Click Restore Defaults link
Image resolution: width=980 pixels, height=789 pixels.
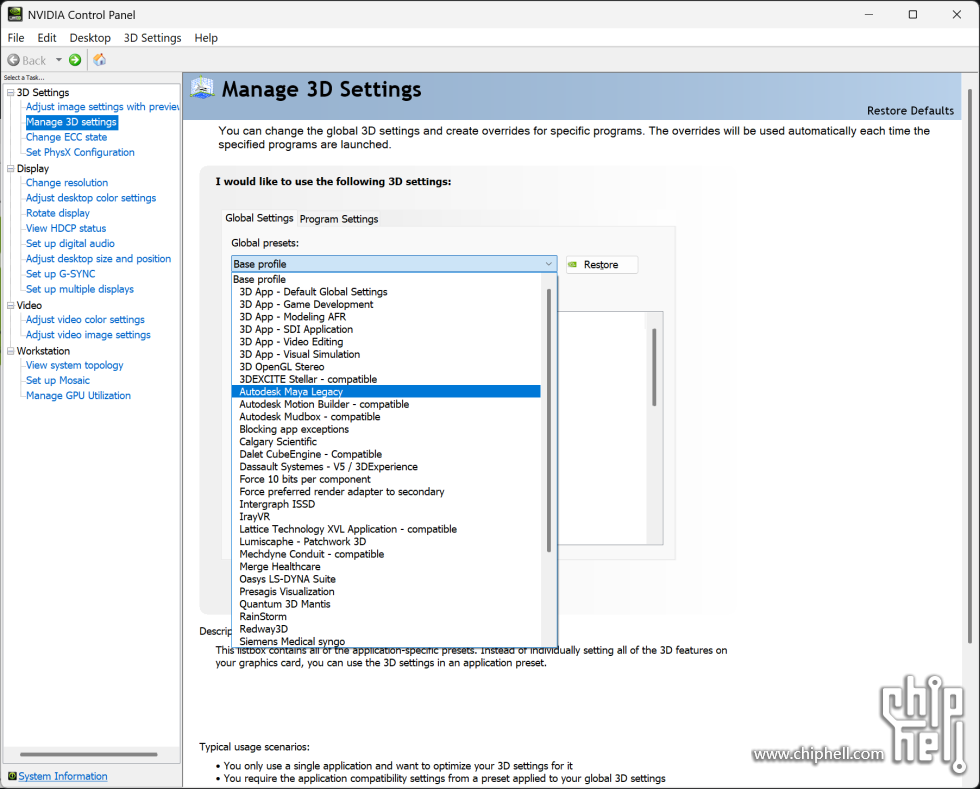point(910,111)
